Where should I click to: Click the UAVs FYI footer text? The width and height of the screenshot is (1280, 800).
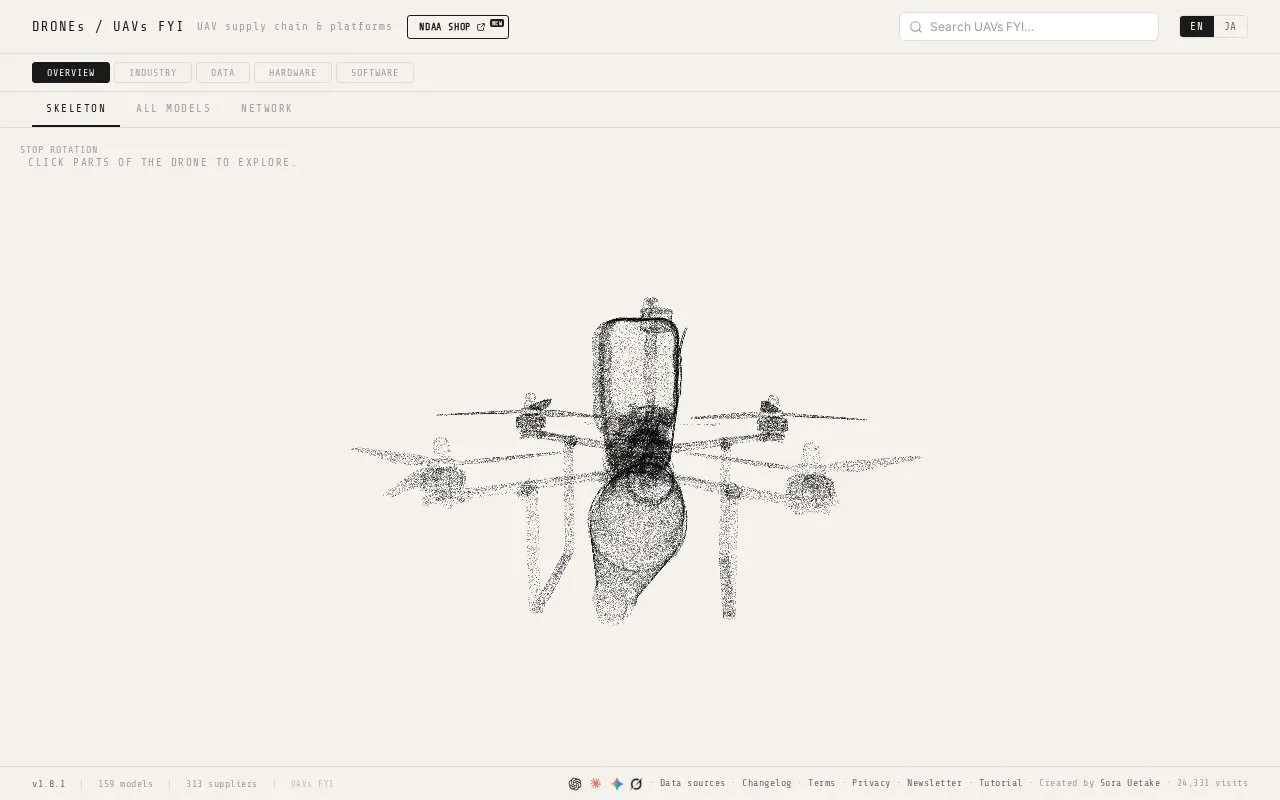click(313, 784)
